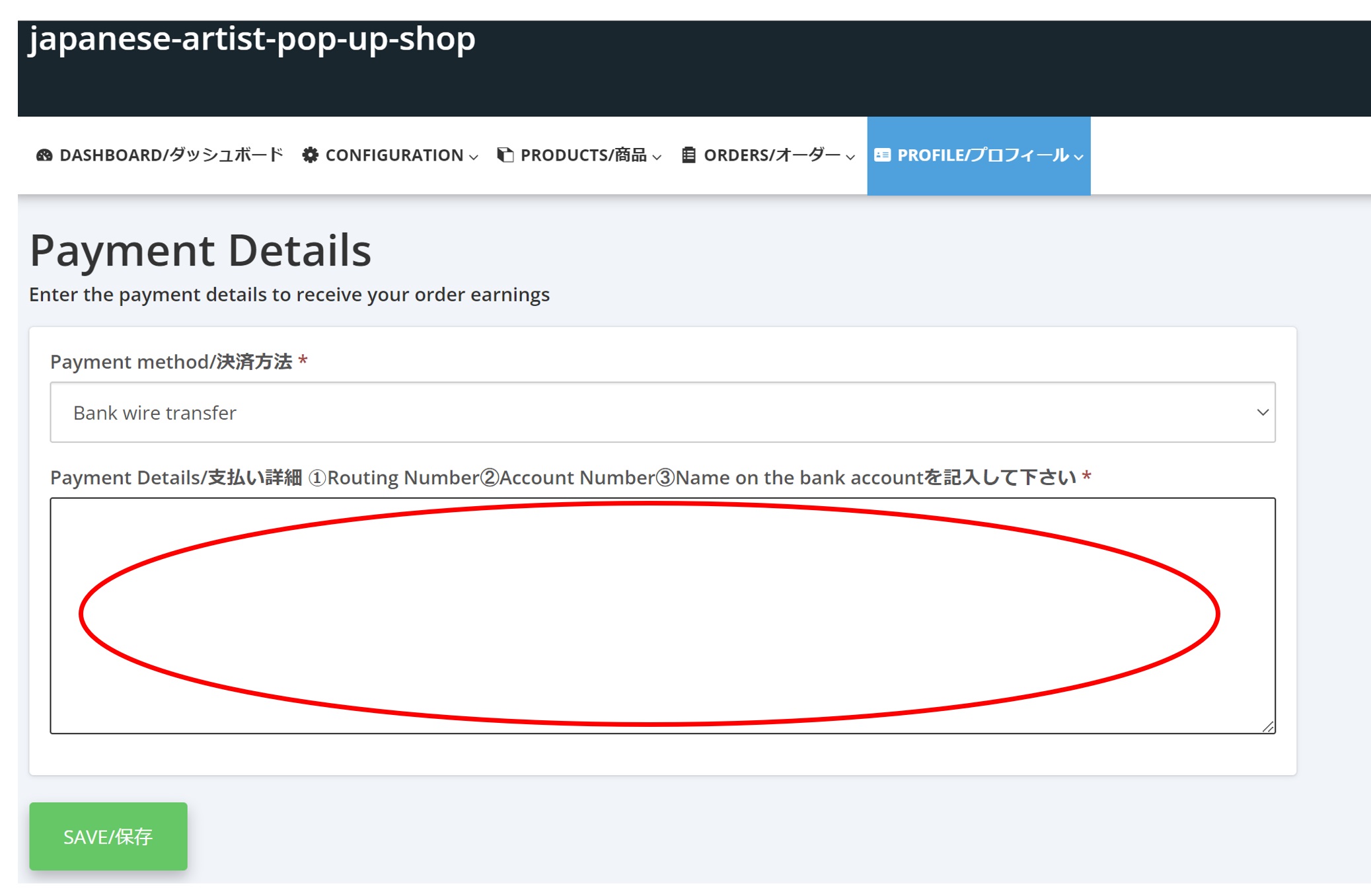Screen dimensions: 1371x896
Task: Grab the text area resize handle
Action: (1268, 727)
